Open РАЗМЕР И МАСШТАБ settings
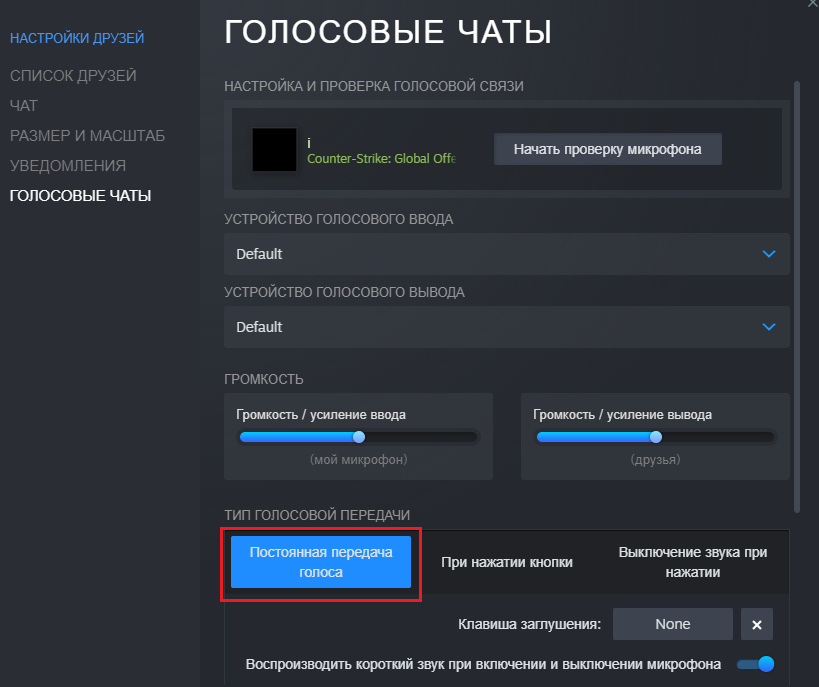This screenshot has height=687, width=819. point(87,136)
